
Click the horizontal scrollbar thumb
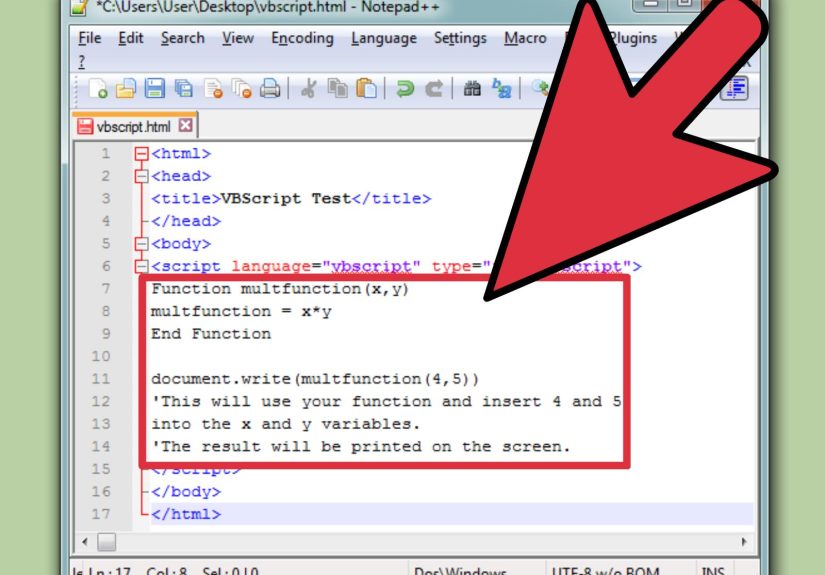pos(106,542)
